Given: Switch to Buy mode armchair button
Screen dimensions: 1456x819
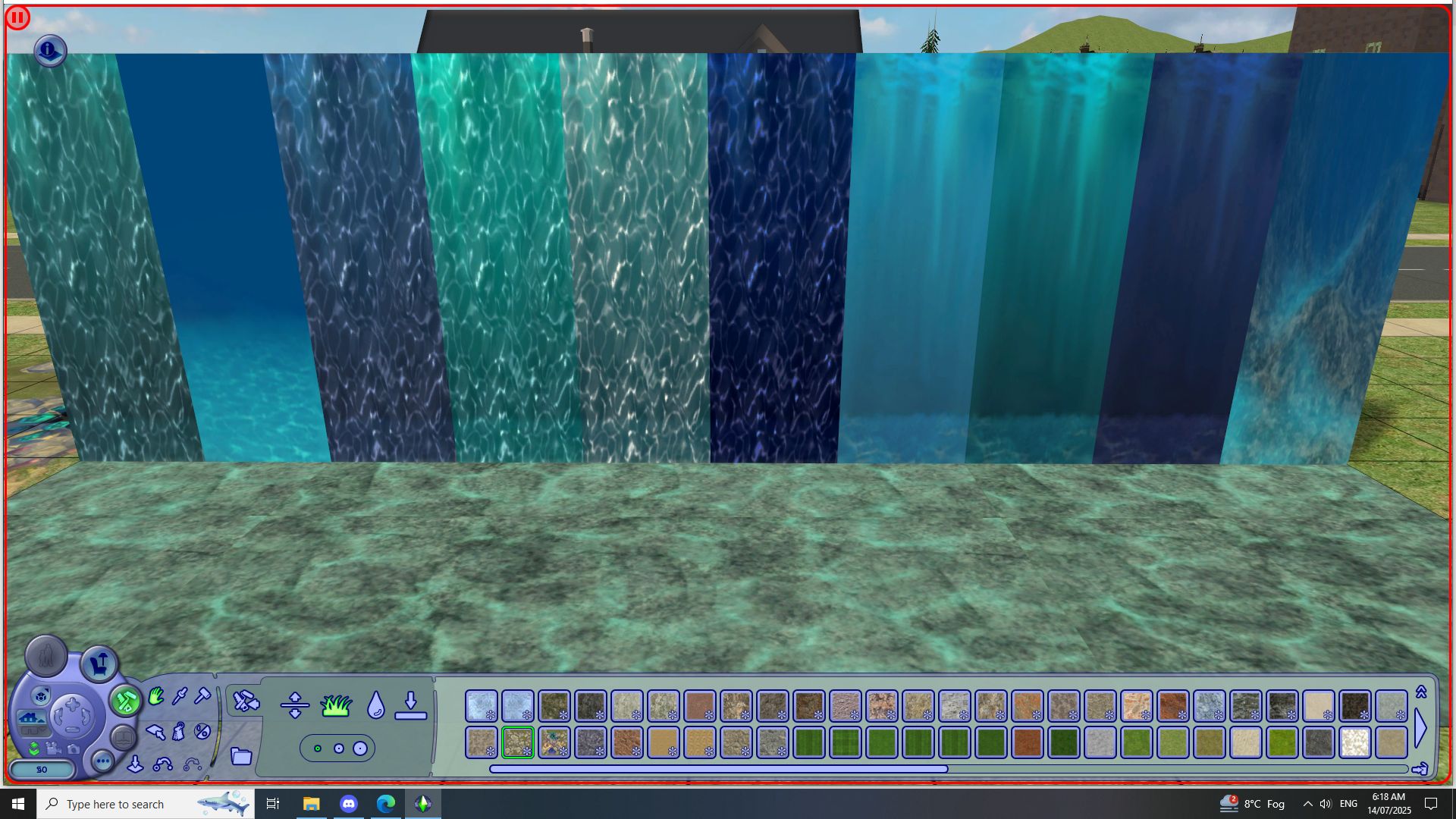Looking at the screenshot, I should (x=99, y=664).
